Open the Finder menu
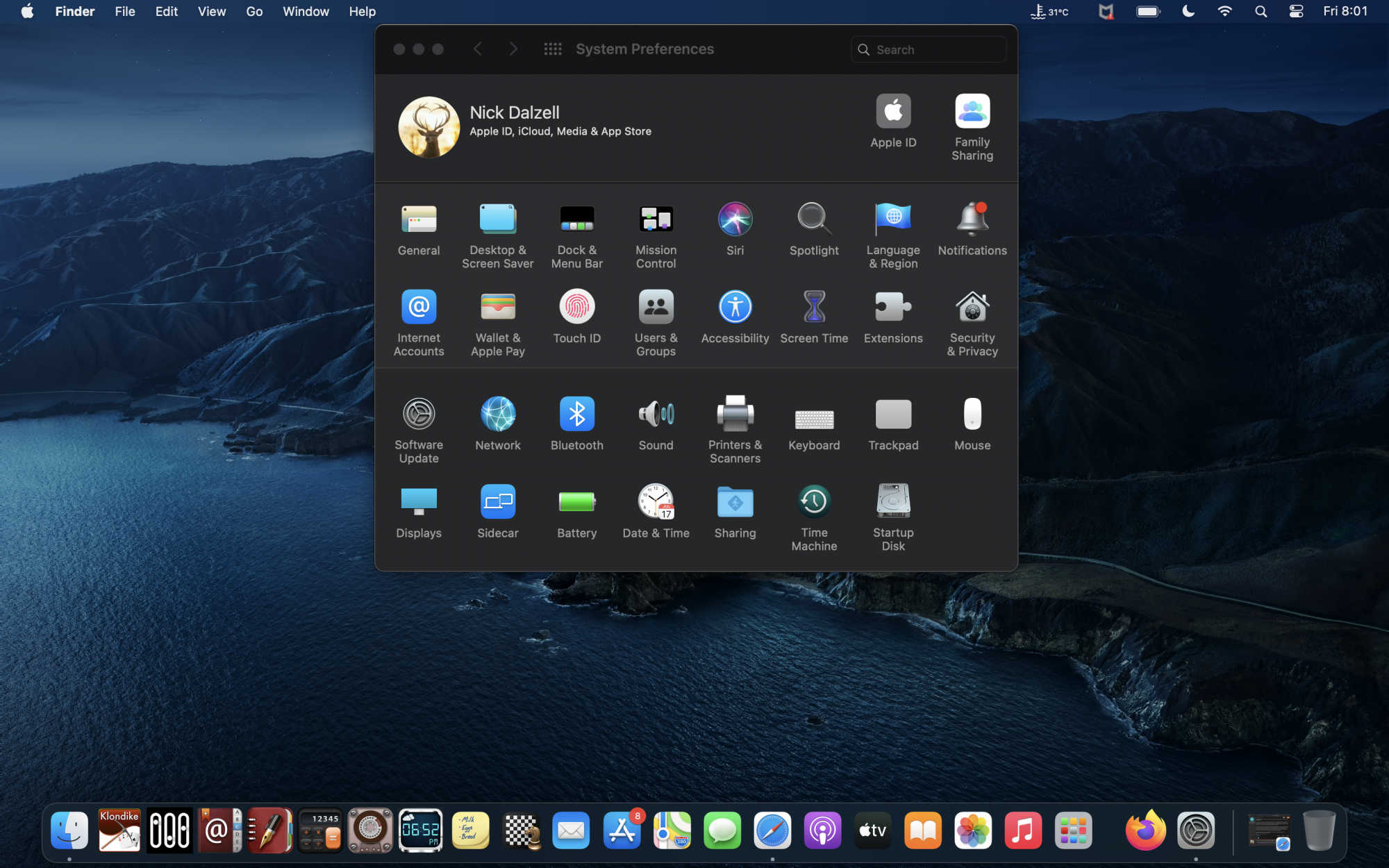Viewport: 1389px width, 868px height. [75, 11]
